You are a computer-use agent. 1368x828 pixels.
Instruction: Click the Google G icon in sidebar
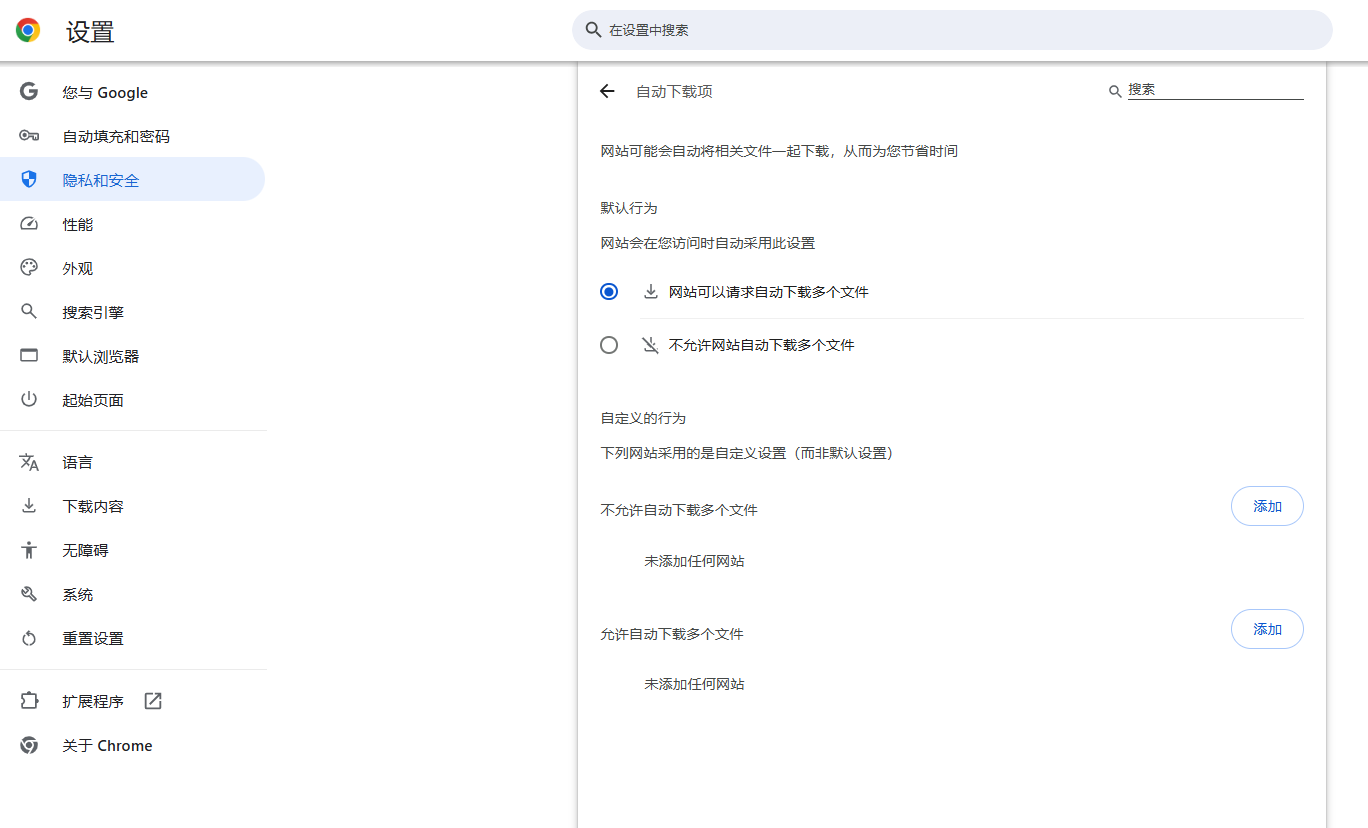pyautogui.click(x=29, y=92)
